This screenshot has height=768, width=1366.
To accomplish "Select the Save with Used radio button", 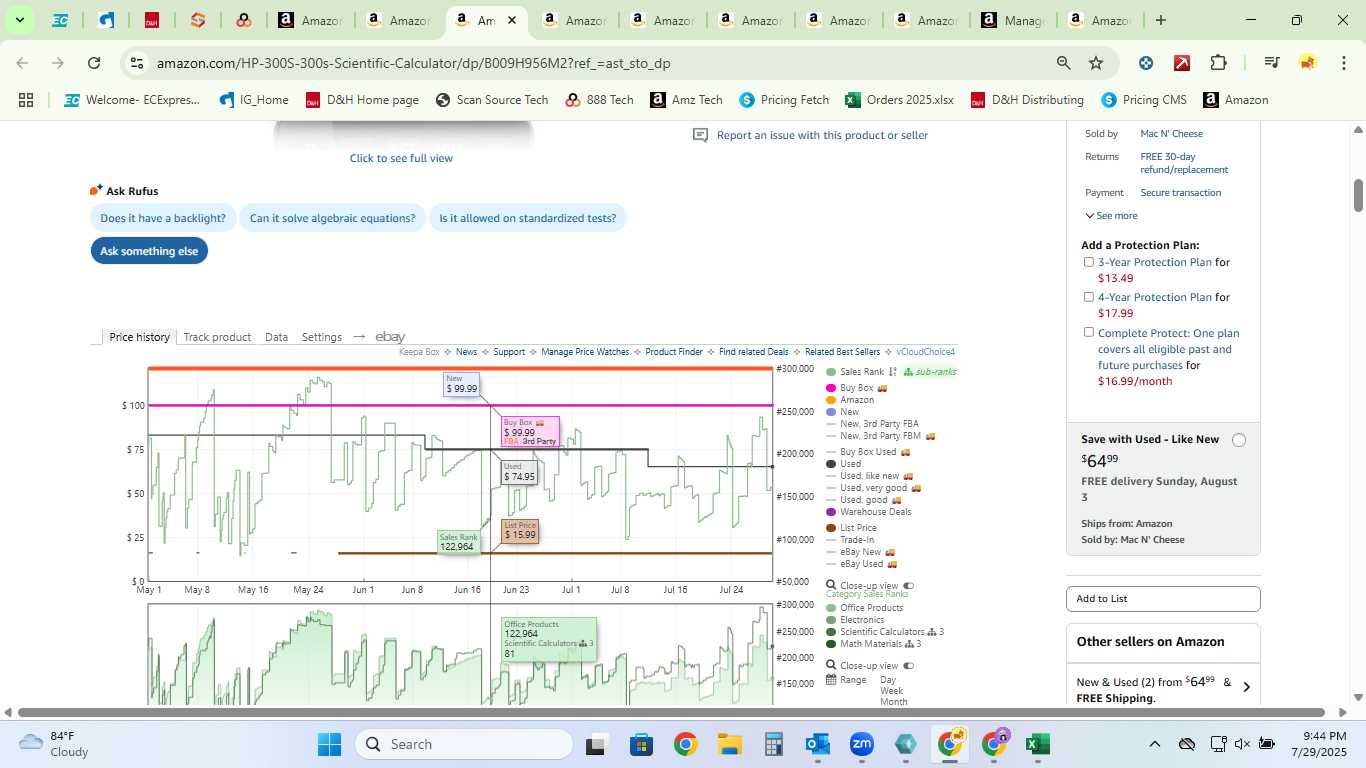I will [x=1239, y=440].
